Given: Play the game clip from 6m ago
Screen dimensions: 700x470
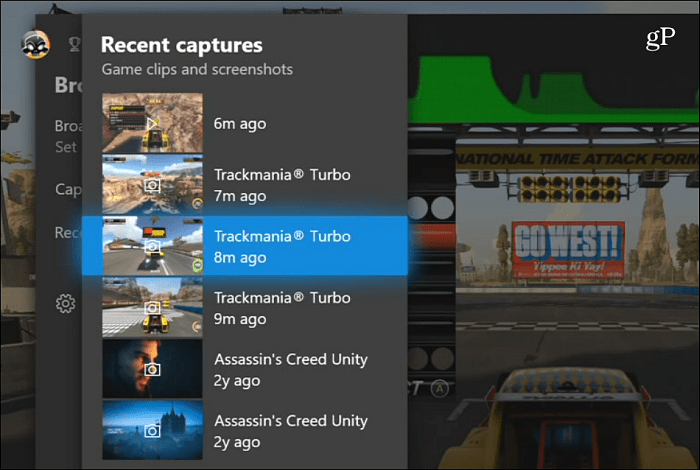Looking at the screenshot, I should click(x=152, y=123).
